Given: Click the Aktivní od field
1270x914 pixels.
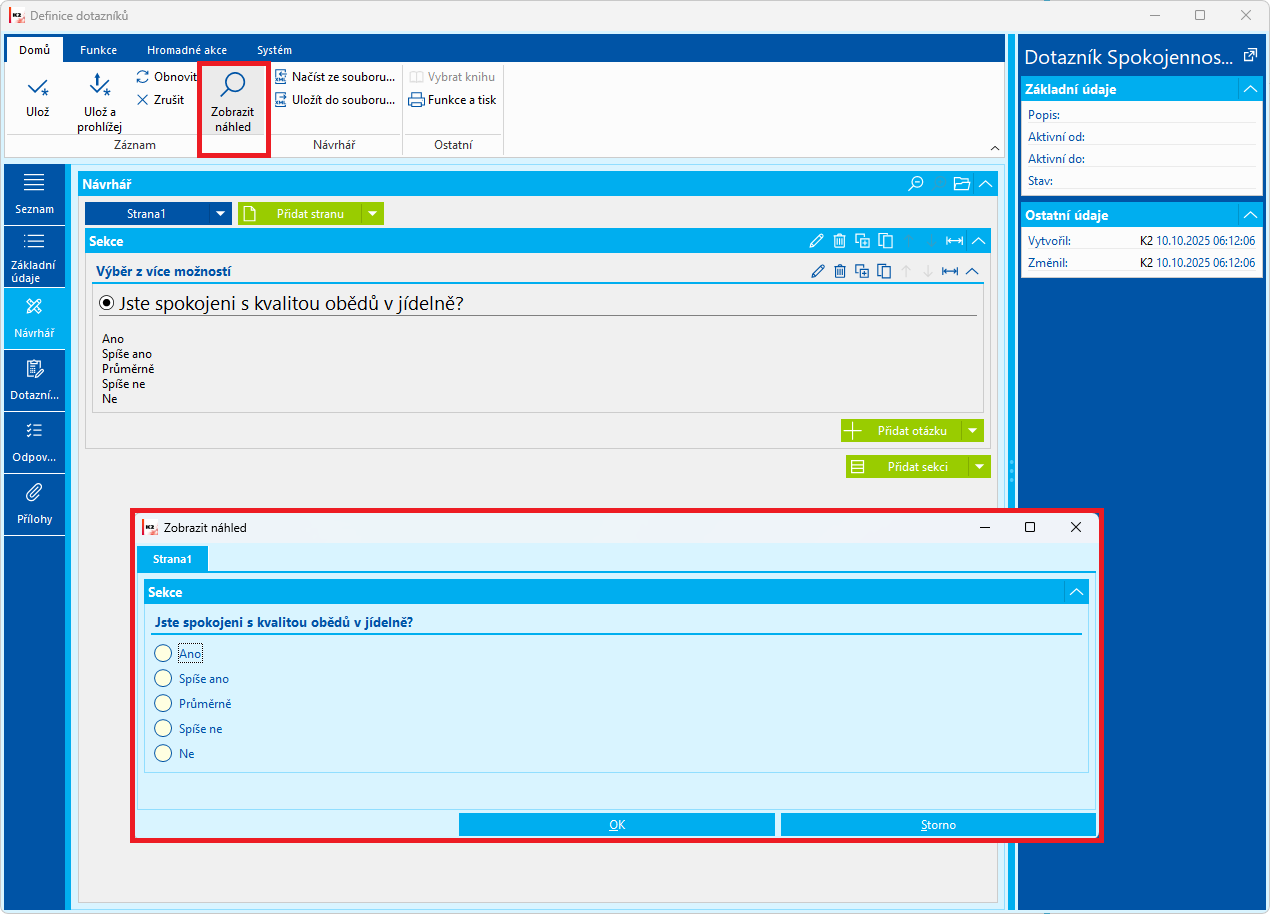Looking at the screenshot, I should 1141,137.
